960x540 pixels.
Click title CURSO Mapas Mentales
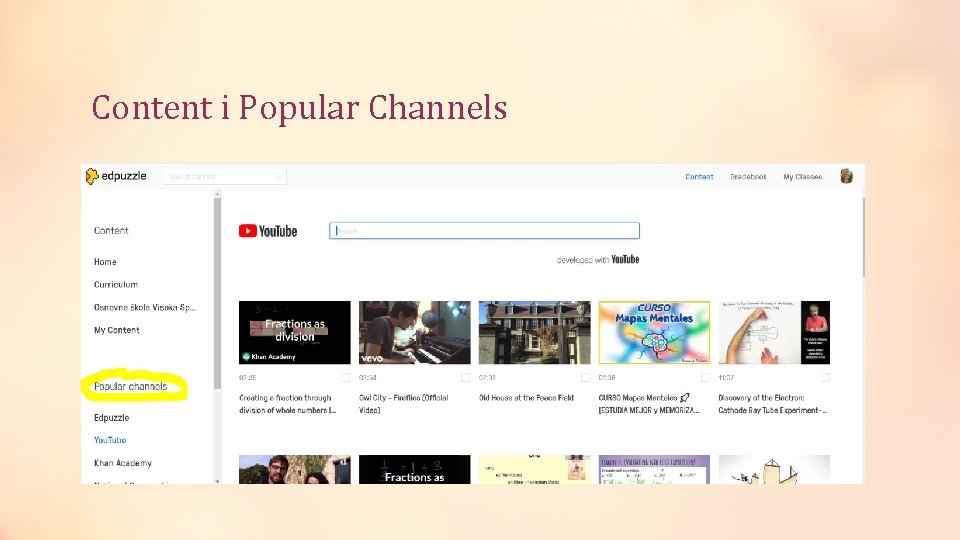[649, 404]
